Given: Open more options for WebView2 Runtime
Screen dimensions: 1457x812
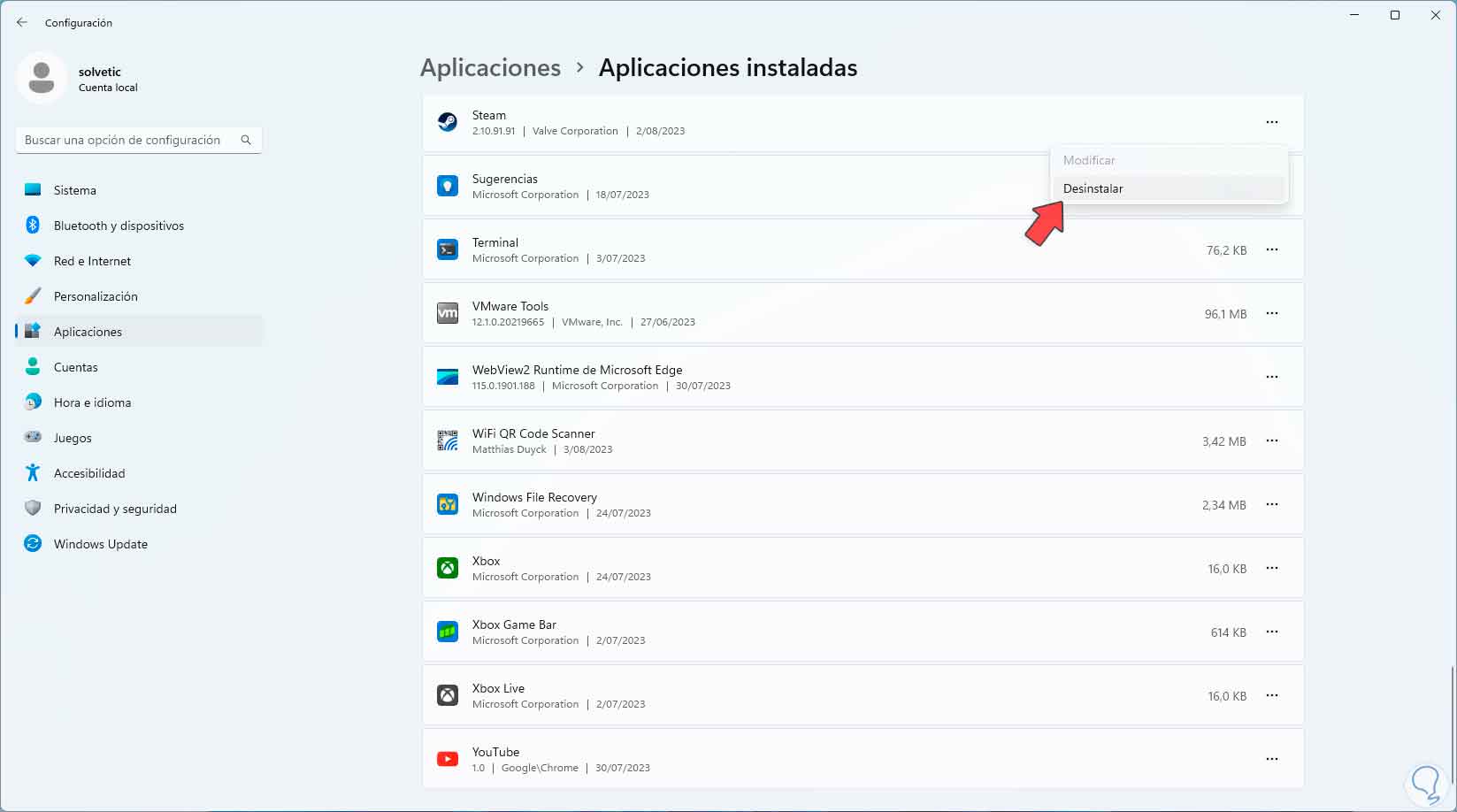Looking at the screenshot, I should pos(1272,377).
